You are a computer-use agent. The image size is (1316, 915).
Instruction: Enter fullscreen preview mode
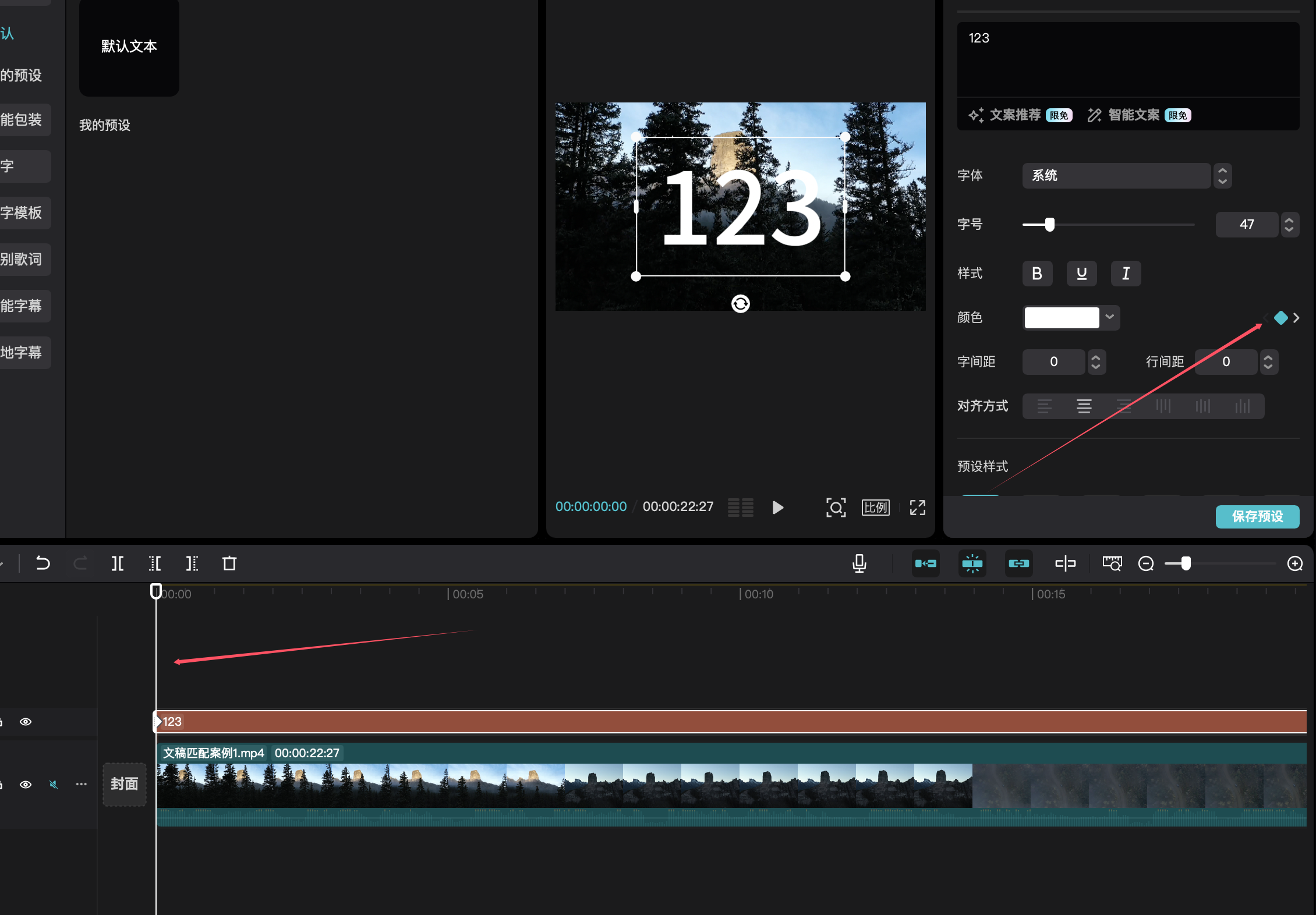(x=918, y=508)
